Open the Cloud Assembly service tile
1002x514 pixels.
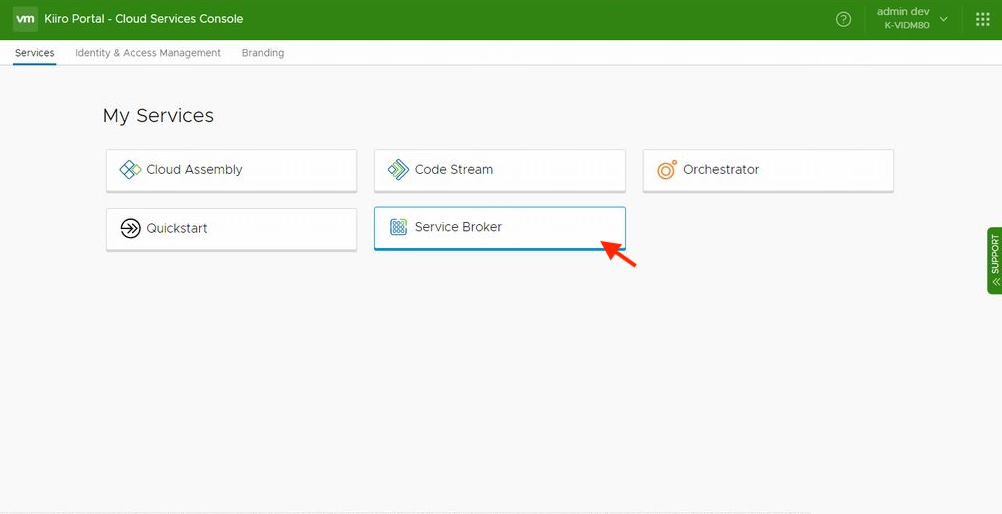point(231,170)
